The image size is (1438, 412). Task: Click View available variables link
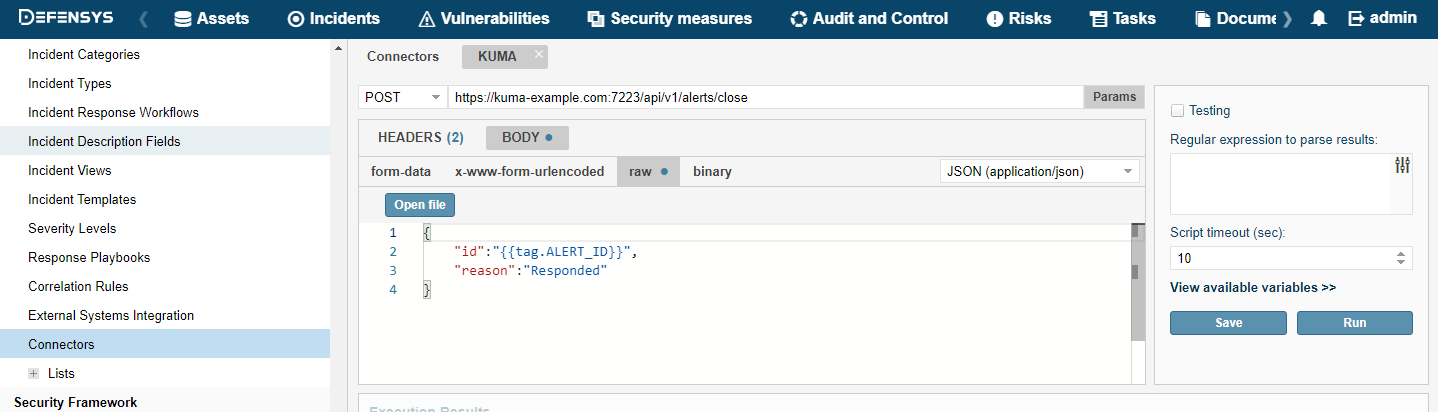click(1252, 287)
